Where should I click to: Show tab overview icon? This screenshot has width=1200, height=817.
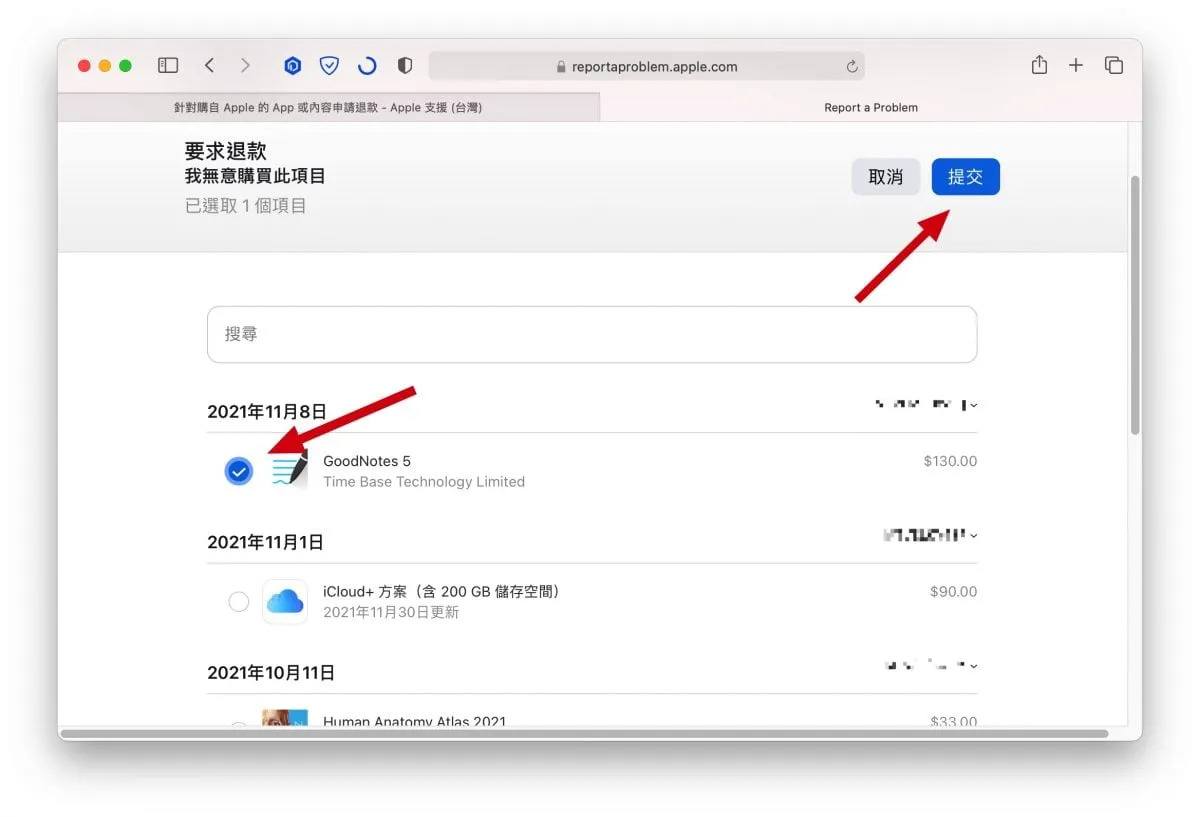(1113, 66)
